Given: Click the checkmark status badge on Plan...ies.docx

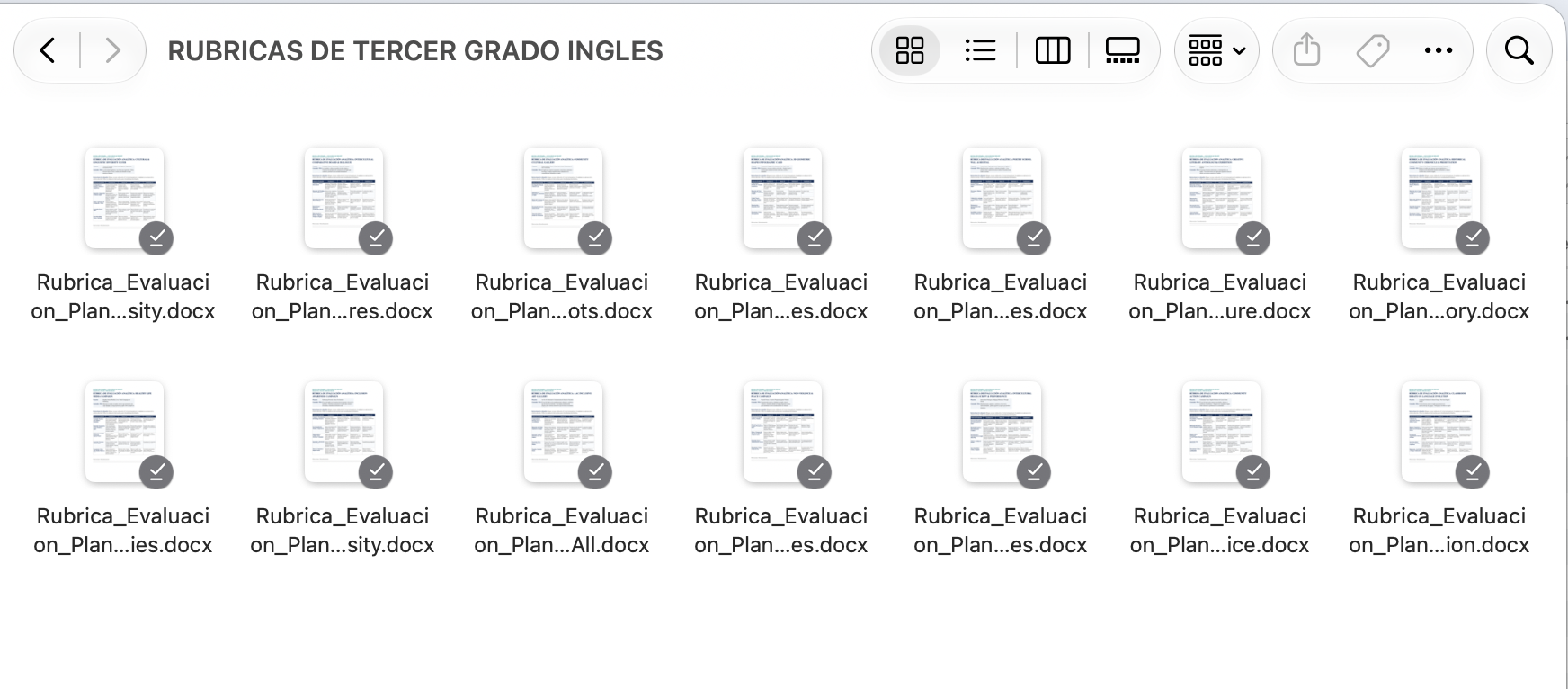Looking at the screenshot, I should (x=156, y=472).
